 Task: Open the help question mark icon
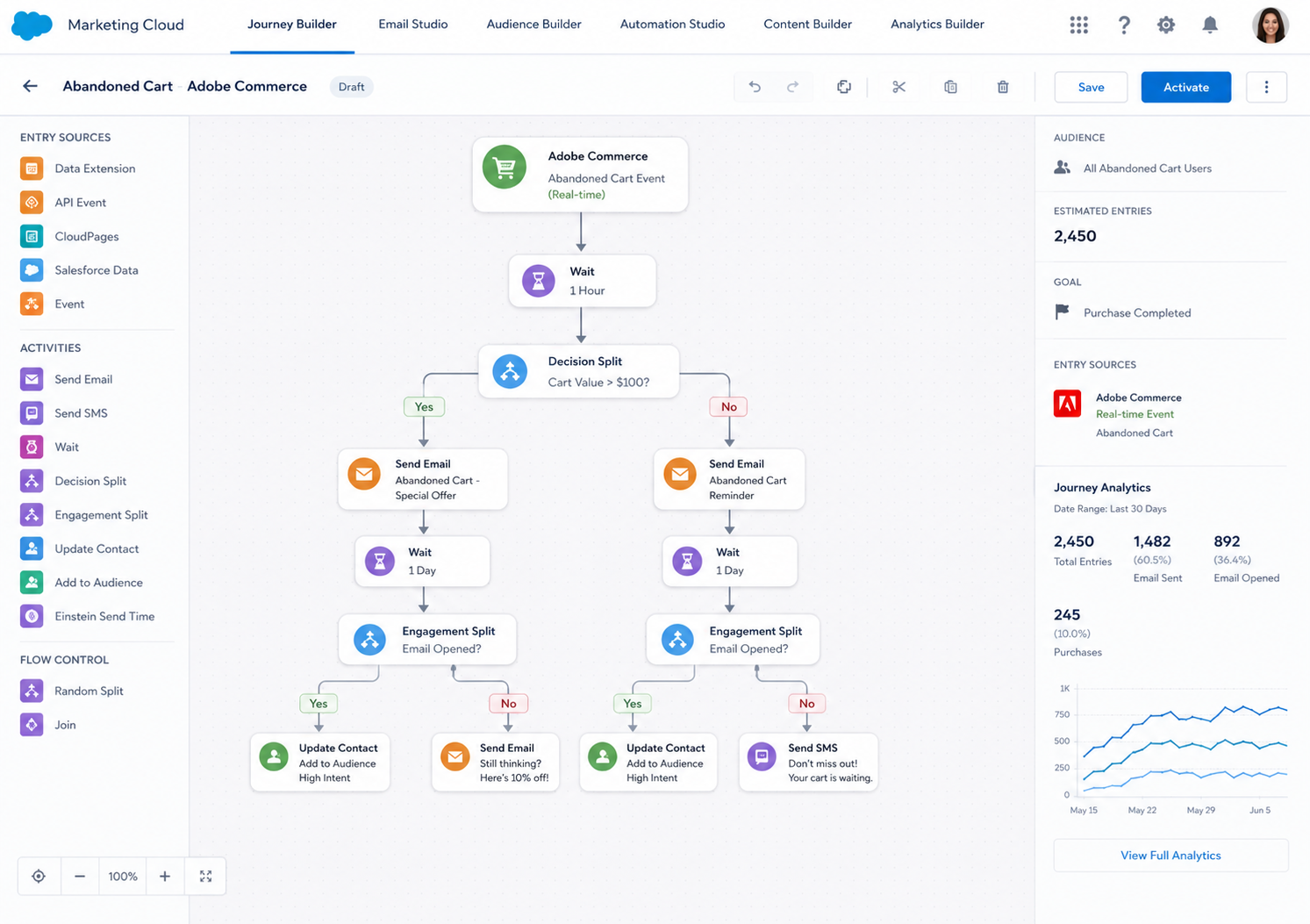1124,25
